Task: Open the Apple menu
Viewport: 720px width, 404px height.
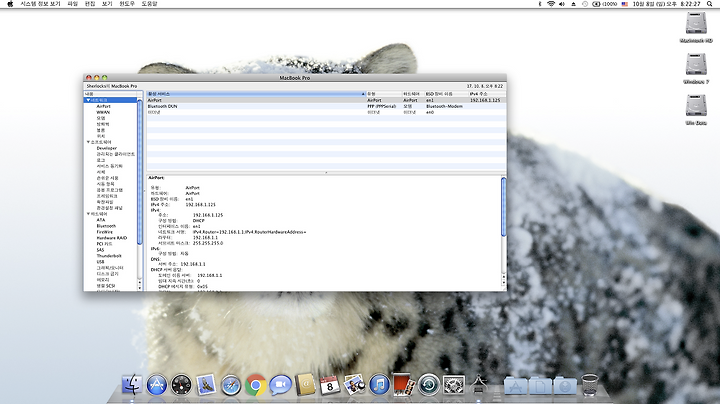Action: 10,4
